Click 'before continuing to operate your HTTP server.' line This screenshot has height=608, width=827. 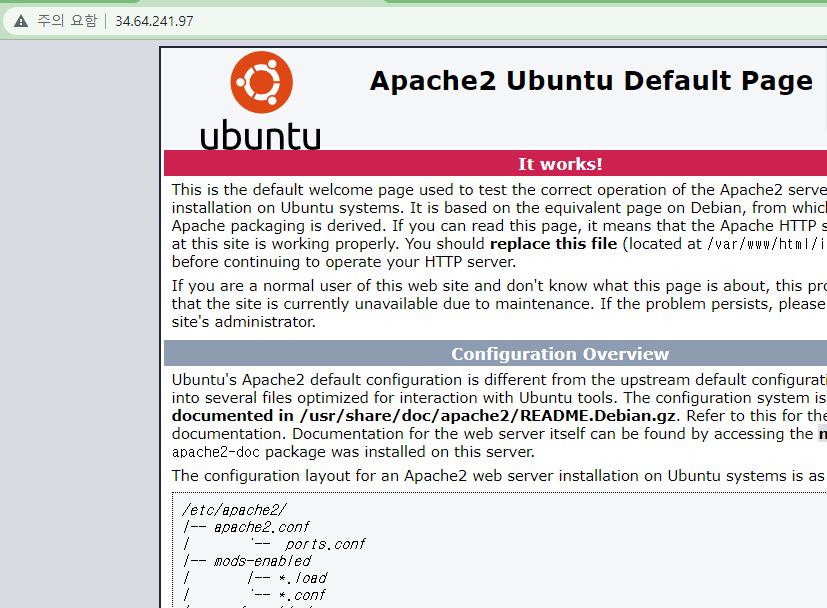(344, 262)
